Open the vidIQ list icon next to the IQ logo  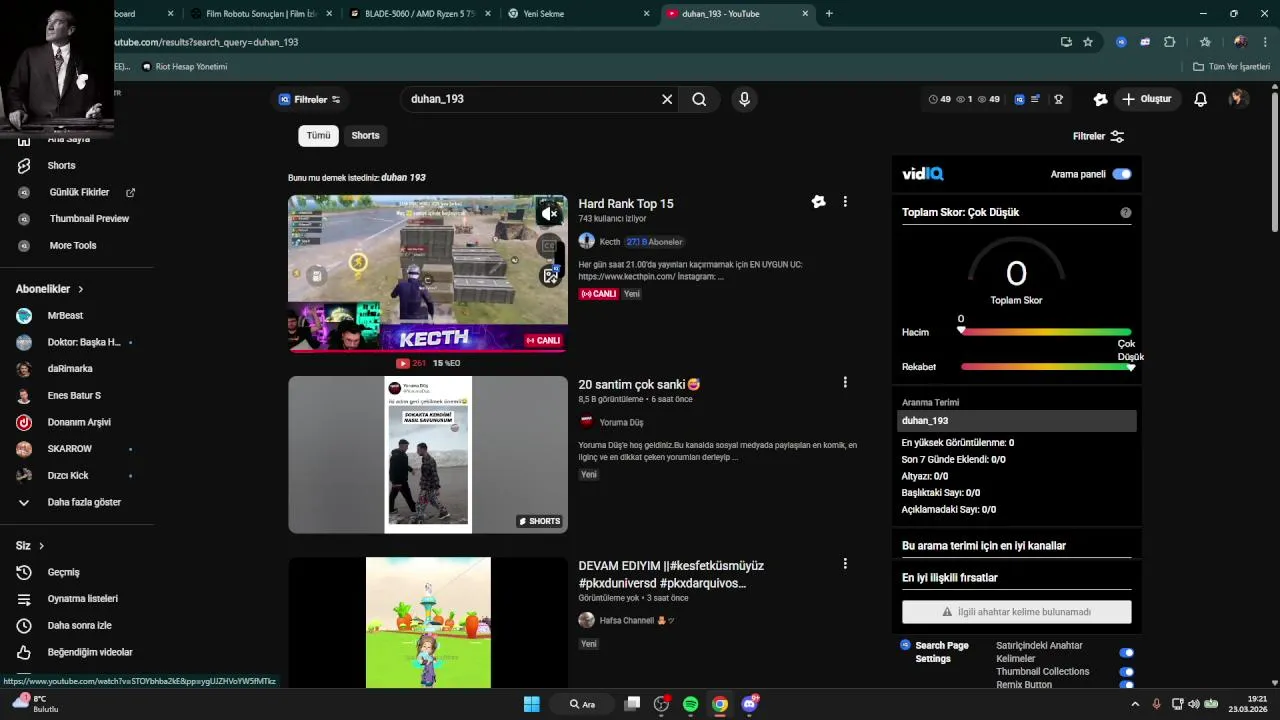[x=1035, y=99]
